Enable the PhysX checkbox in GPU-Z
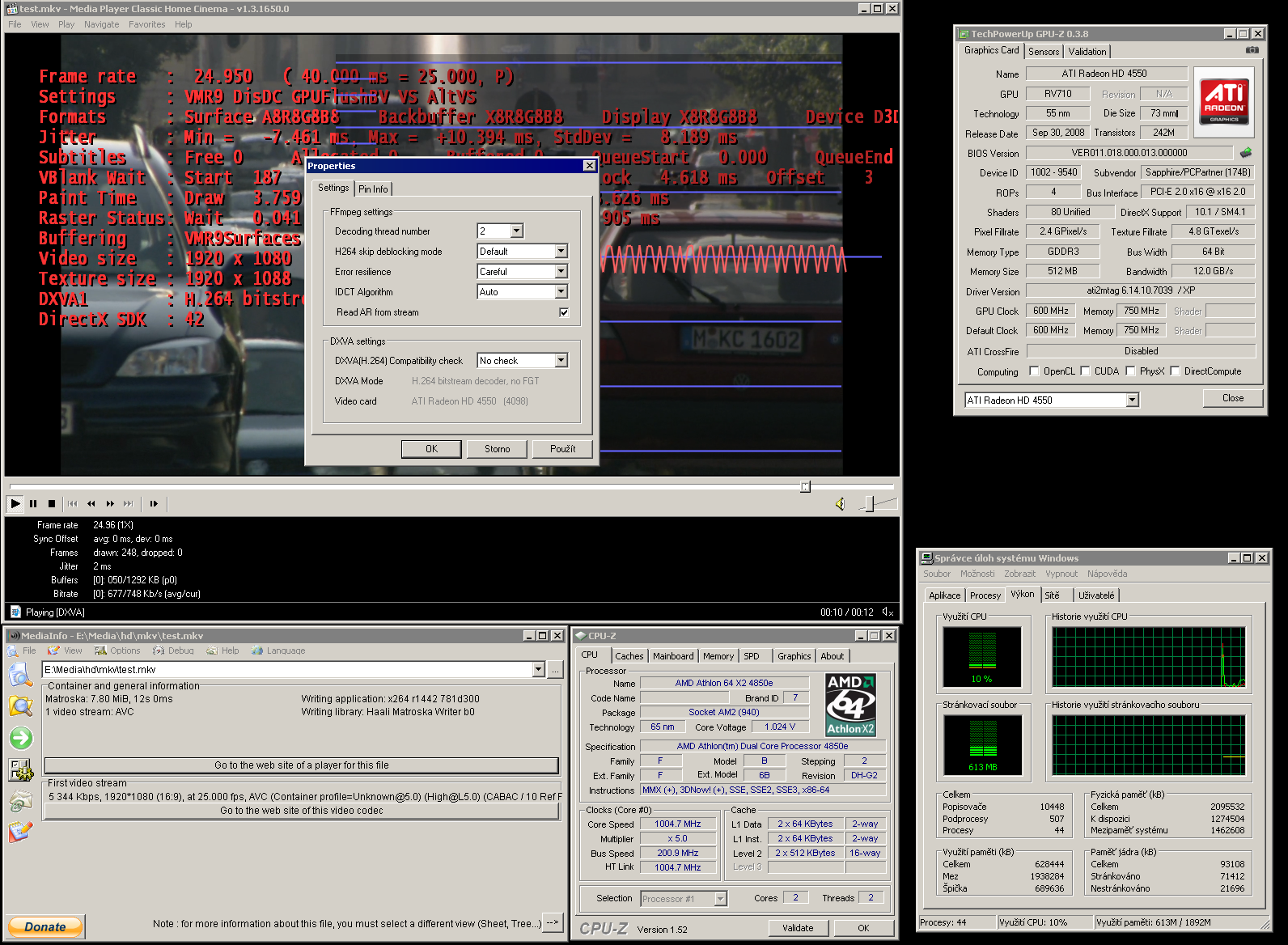 (1130, 371)
